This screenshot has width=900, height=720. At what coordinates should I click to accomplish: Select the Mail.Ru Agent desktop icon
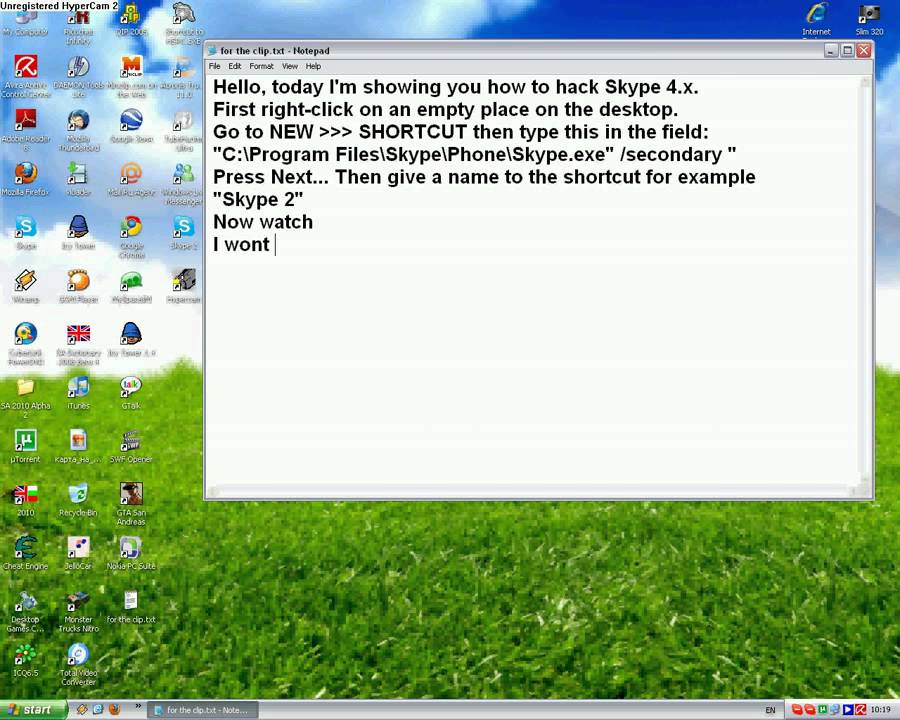pos(131,179)
